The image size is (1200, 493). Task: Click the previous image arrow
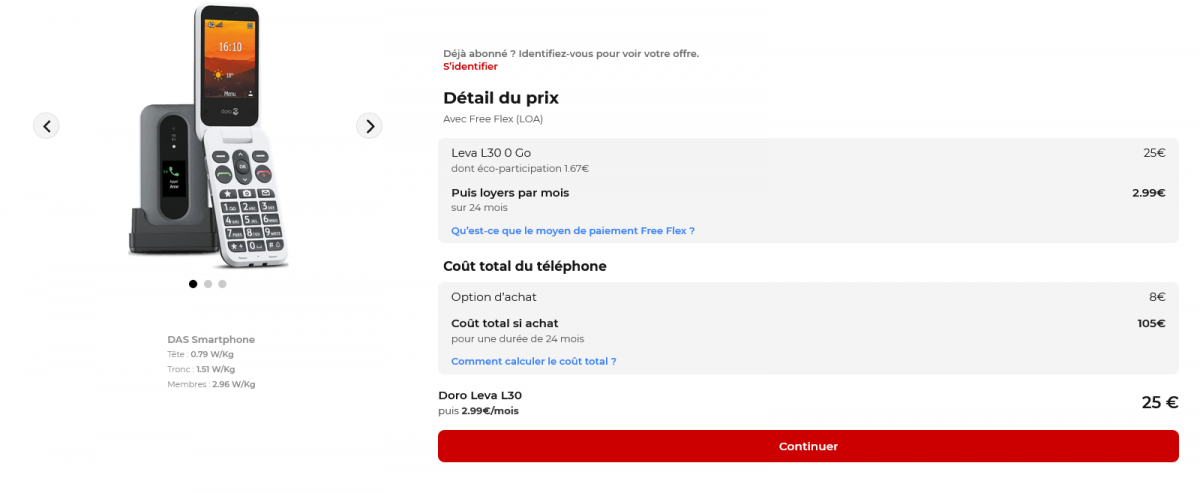pyautogui.click(x=47, y=126)
